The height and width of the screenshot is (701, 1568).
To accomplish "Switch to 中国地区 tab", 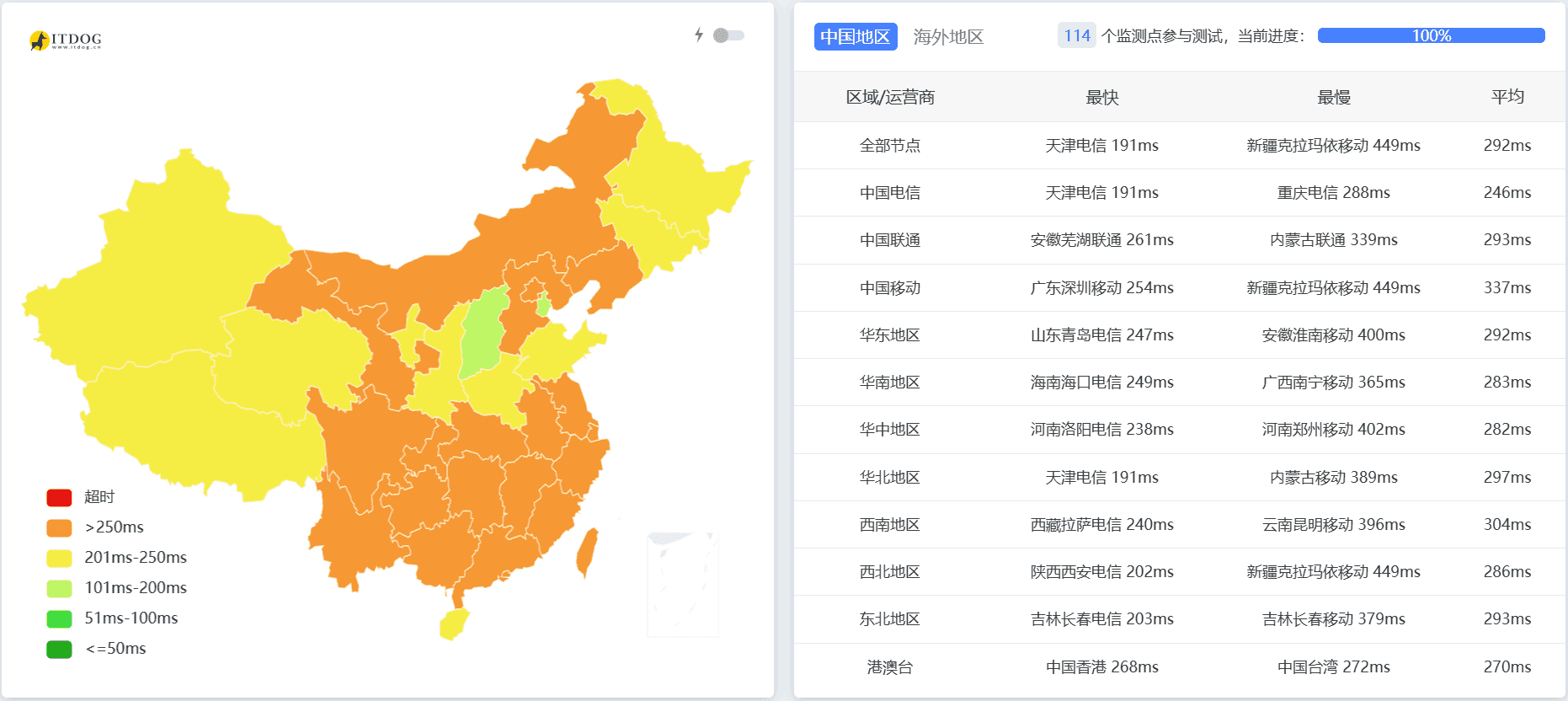I will [856, 36].
